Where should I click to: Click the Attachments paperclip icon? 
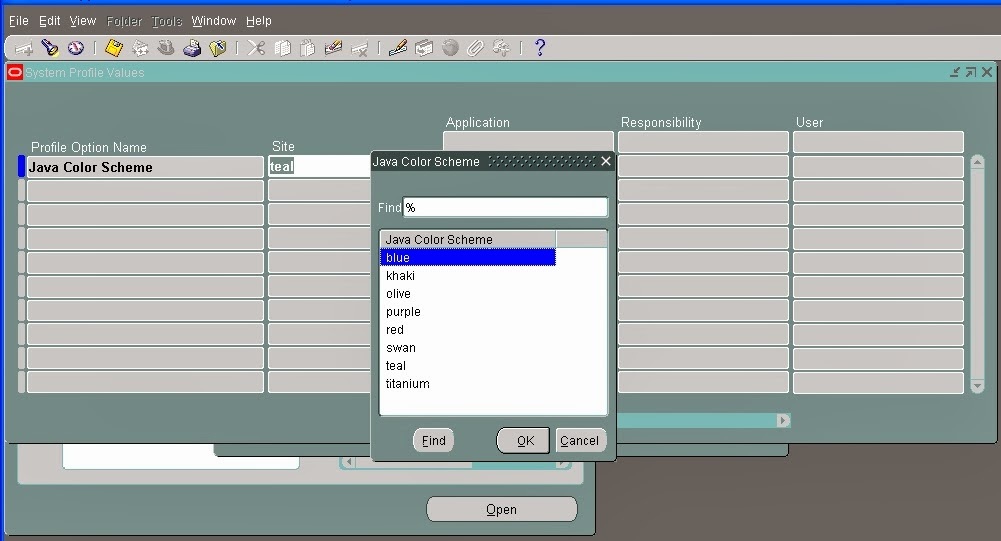[x=476, y=48]
